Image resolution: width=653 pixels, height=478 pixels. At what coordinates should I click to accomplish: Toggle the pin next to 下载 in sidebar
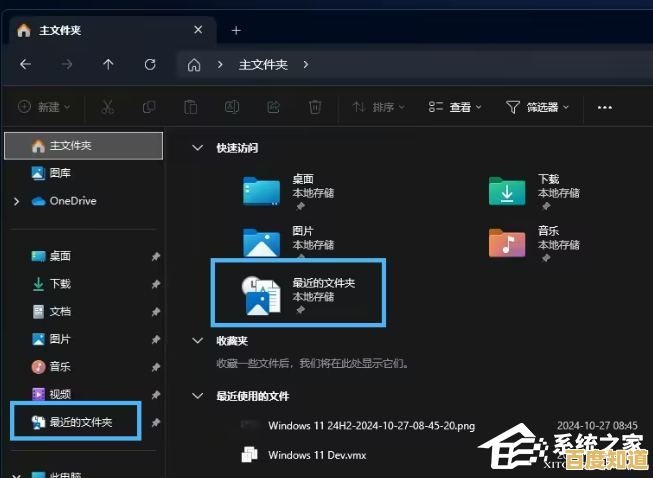(155, 284)
